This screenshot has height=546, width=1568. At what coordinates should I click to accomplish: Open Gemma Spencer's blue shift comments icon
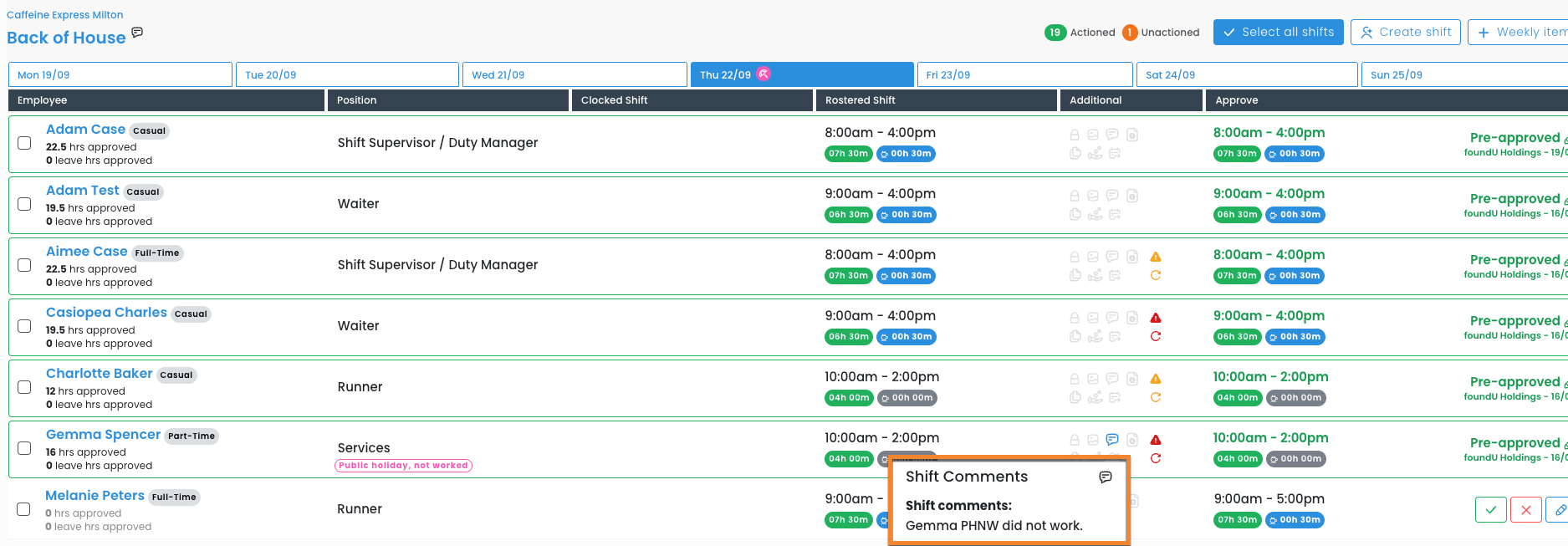1112,440
